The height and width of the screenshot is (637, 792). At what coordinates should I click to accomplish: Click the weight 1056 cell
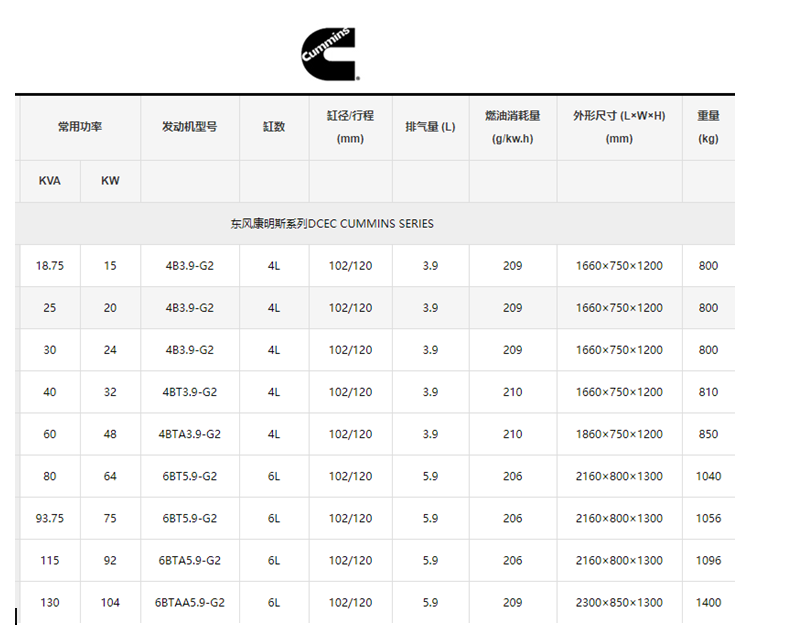pyautogui.click(x=708, y=518)
